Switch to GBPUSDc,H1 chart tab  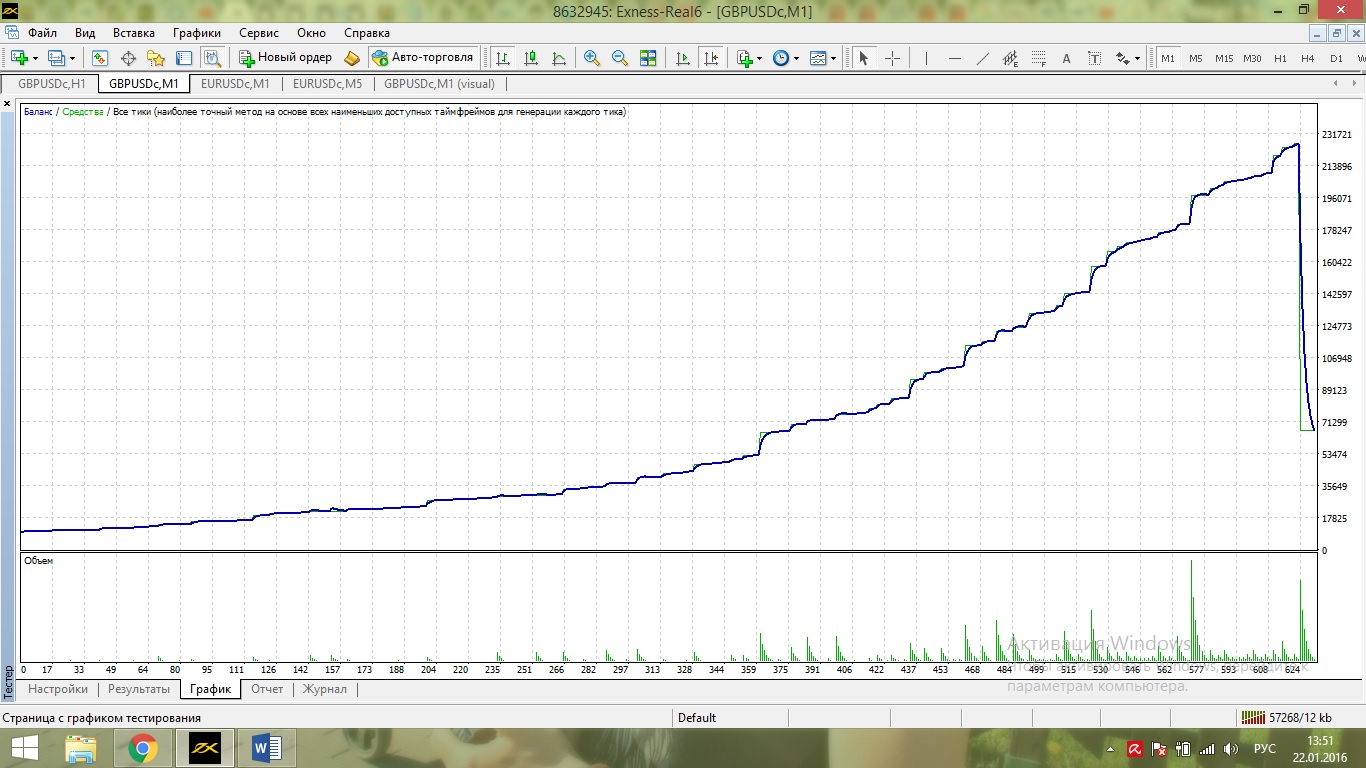[x=52, y=84]
